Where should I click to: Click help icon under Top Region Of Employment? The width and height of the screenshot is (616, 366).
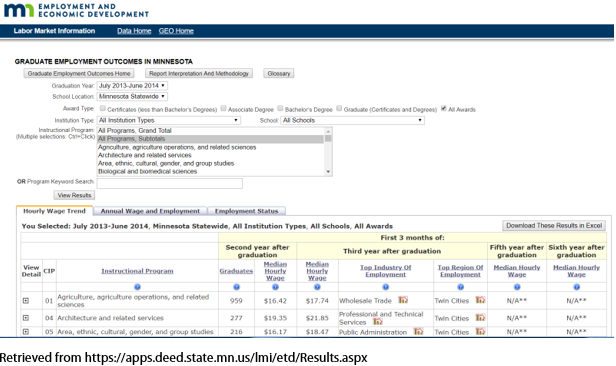click(x=460, y=287)
